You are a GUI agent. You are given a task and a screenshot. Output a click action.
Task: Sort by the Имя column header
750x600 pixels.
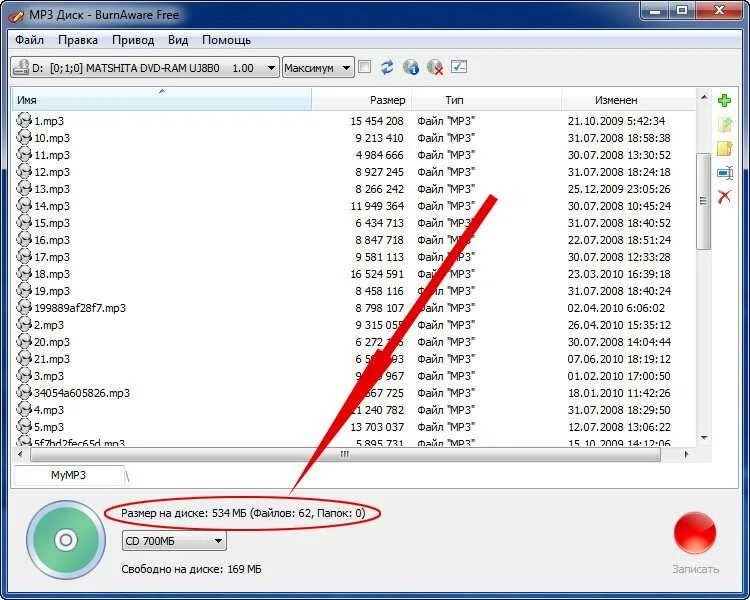click(x=162, y=100)
